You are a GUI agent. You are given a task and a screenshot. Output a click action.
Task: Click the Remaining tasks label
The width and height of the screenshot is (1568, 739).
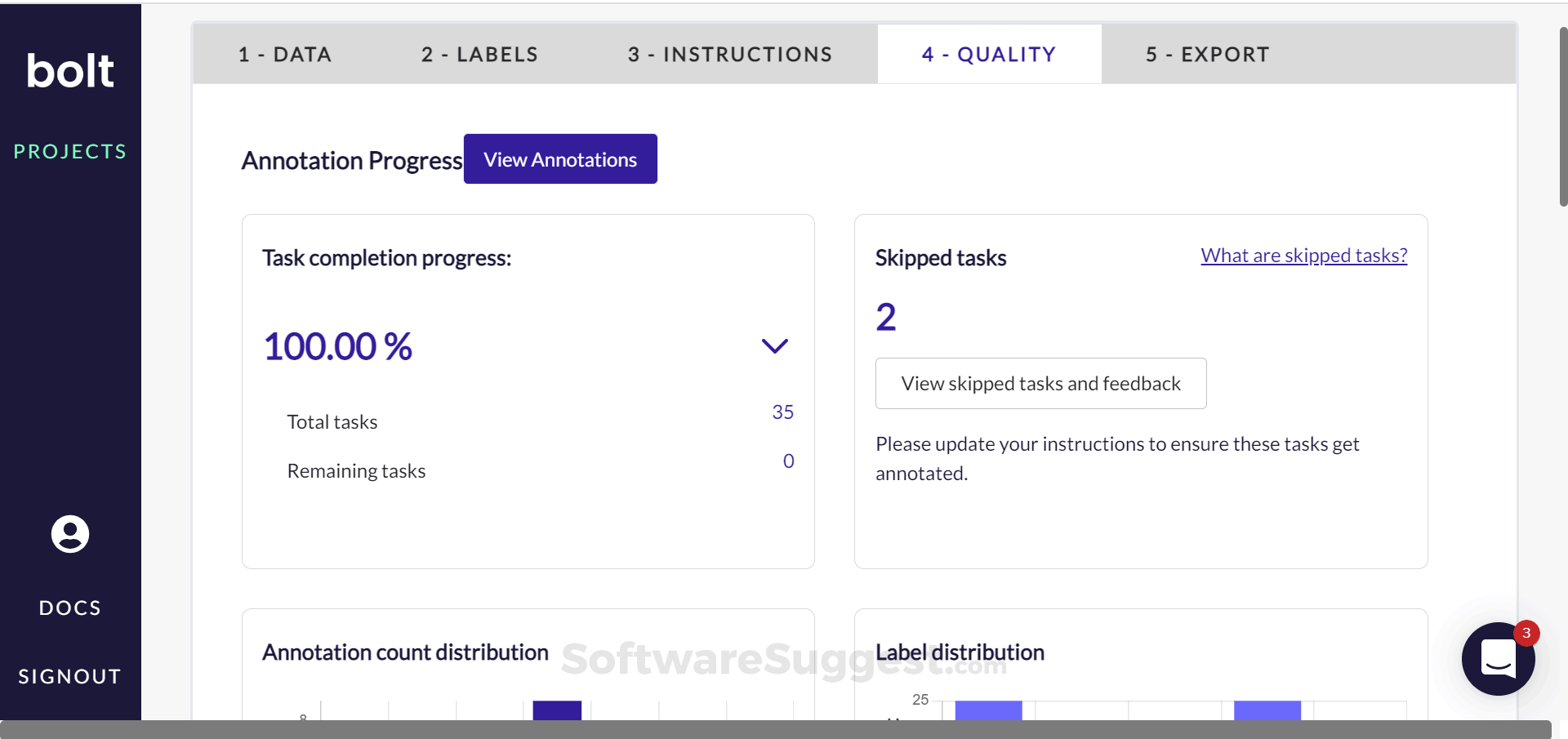[356, 471]
